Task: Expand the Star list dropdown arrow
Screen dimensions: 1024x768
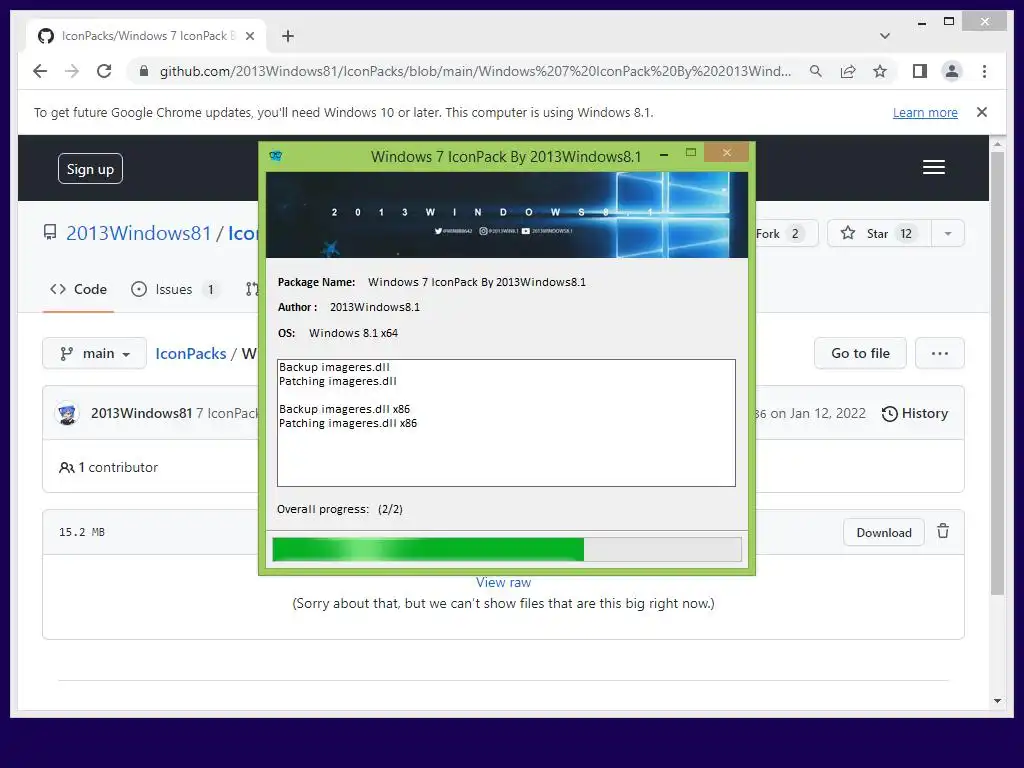Action: (x=948, y=233)
